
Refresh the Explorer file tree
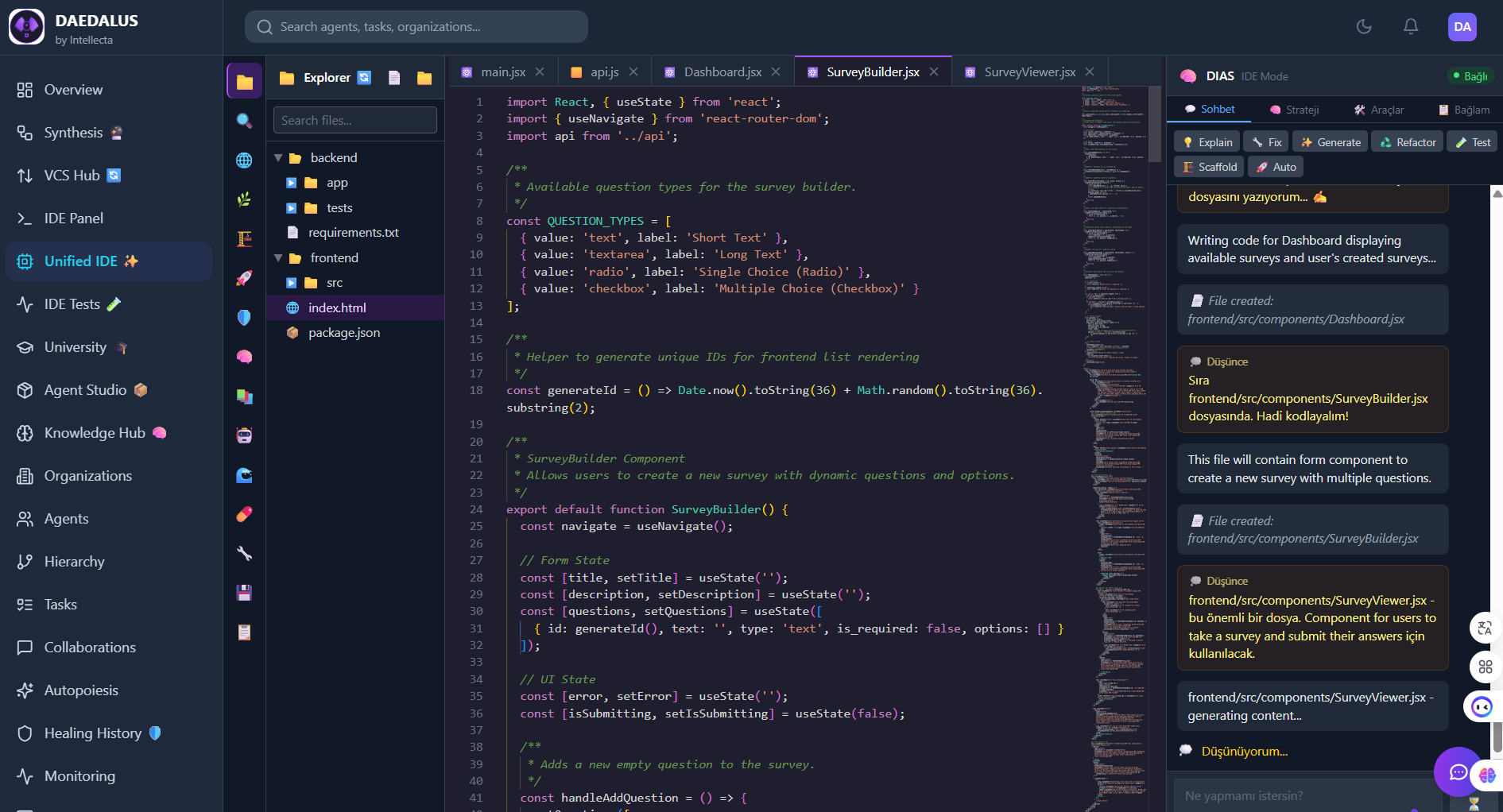364,77
